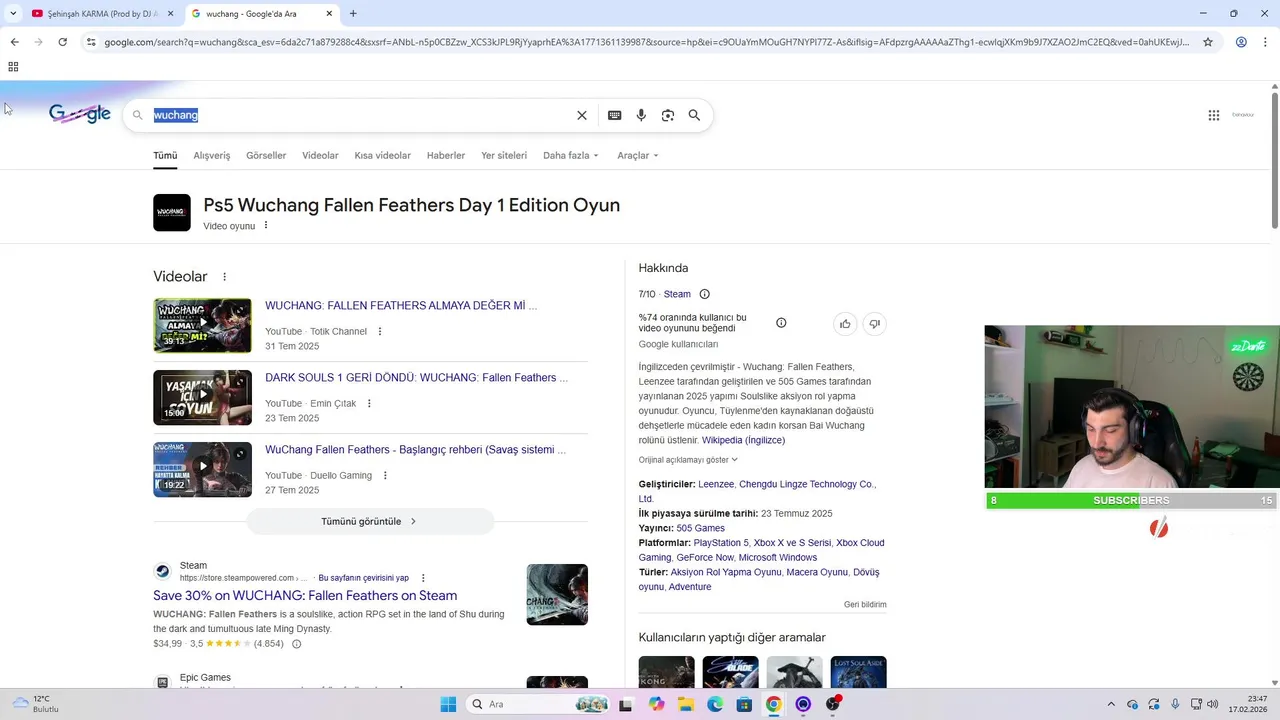The image size is (1280, 720).
Task: Expand Tümünü görüntüle videos button
Action: 370,521
